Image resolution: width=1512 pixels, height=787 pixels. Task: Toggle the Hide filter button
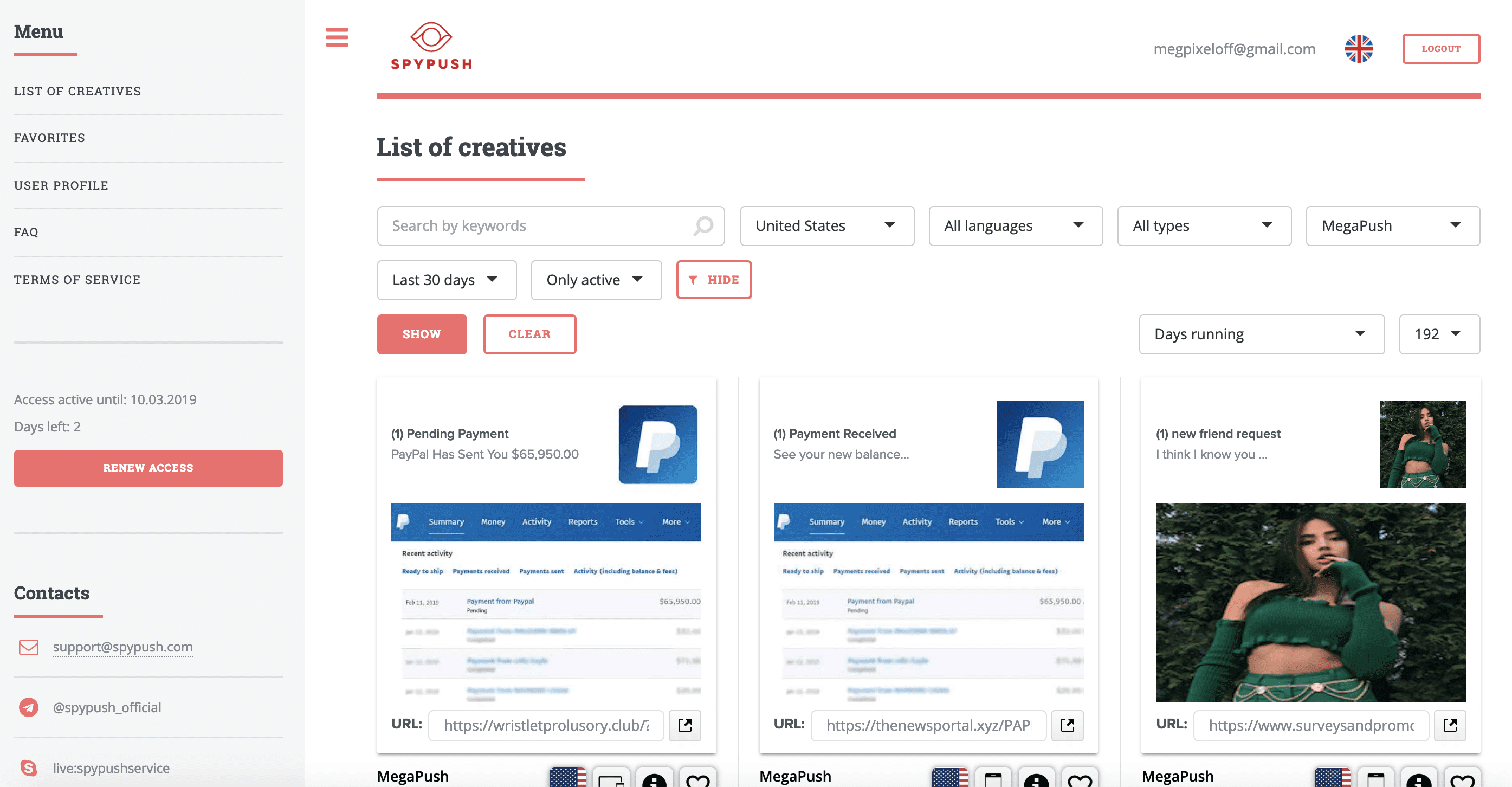tap(714, 279)
